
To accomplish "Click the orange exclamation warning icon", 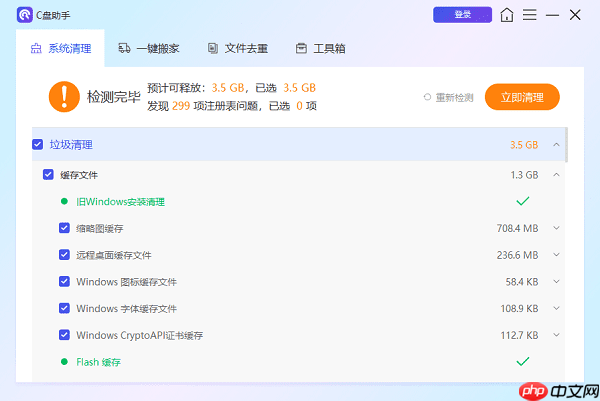I will 63,96.
